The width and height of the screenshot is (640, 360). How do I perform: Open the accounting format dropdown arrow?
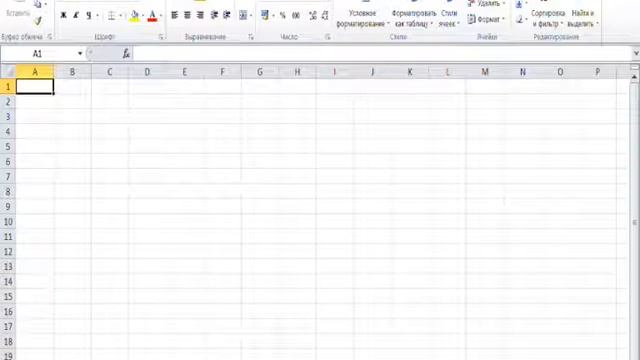coord(273,16)
